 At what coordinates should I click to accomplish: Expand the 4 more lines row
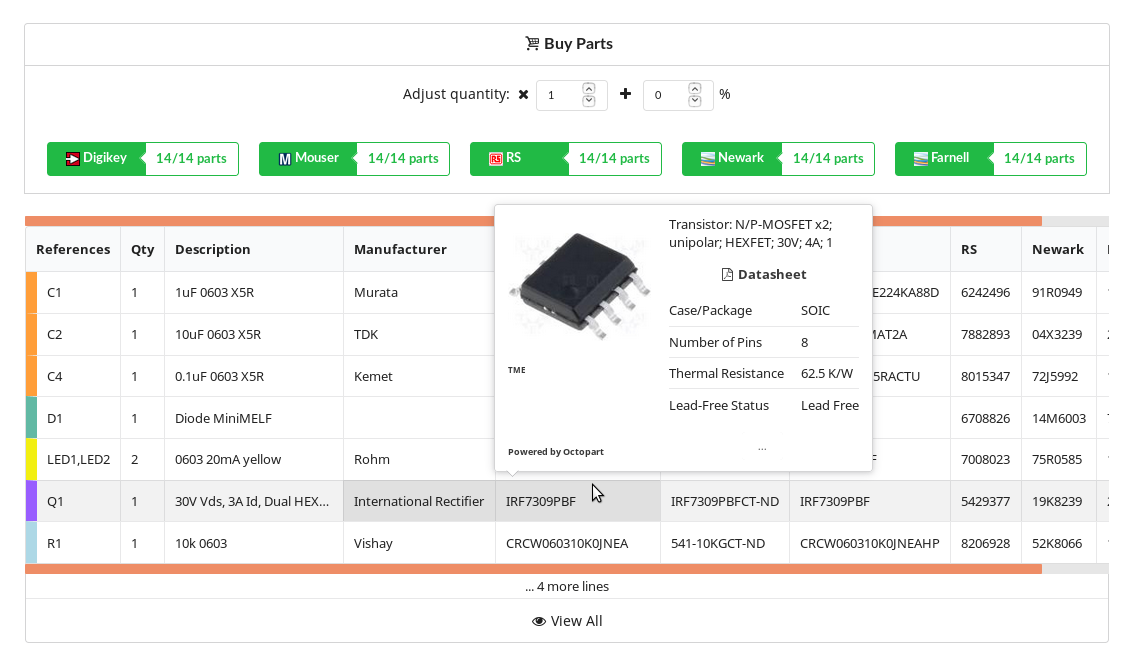point(566,587)
